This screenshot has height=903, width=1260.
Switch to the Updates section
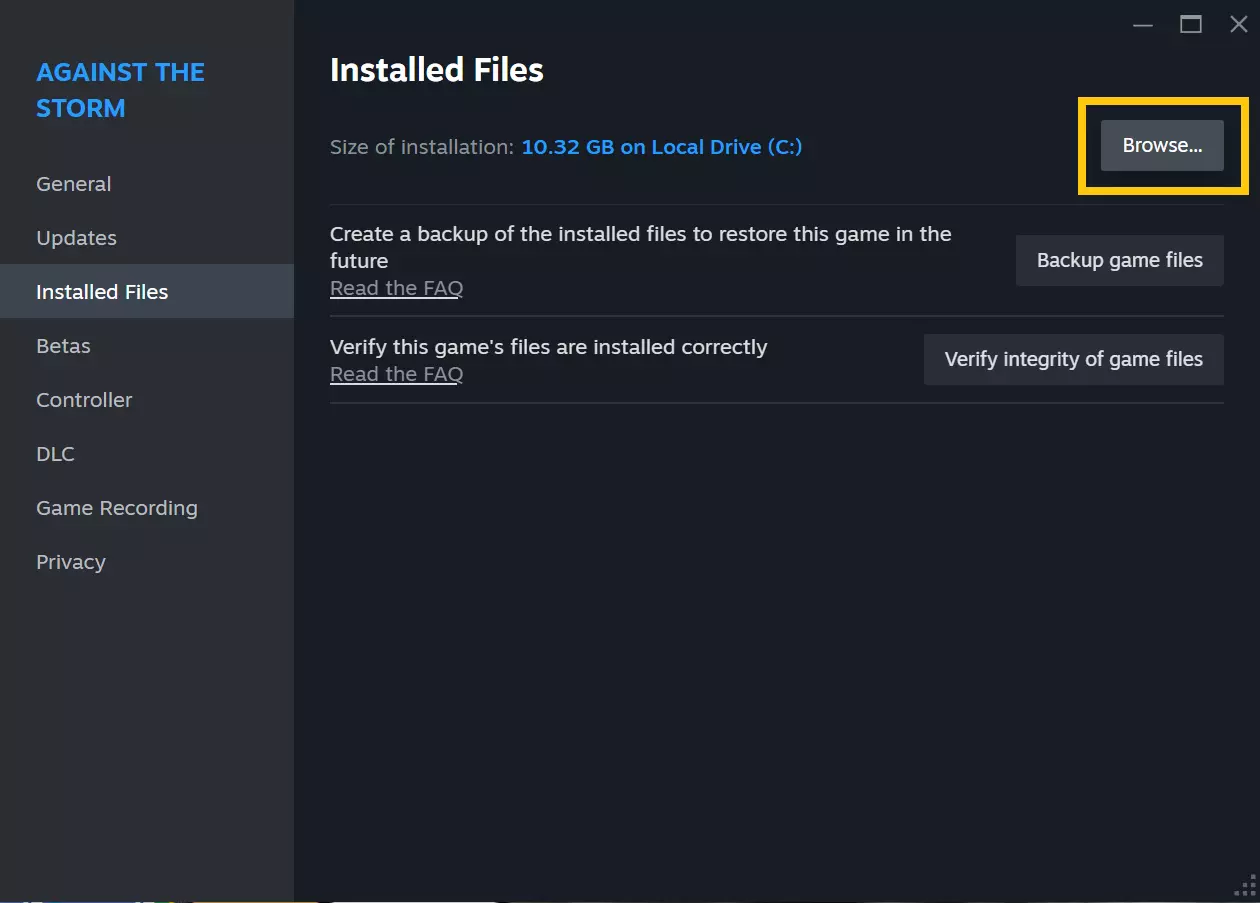tap(77, 238)
